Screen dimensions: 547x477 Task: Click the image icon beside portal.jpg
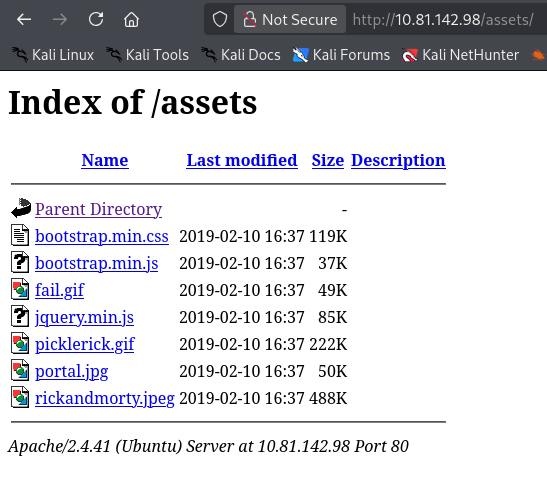(20, 370)
